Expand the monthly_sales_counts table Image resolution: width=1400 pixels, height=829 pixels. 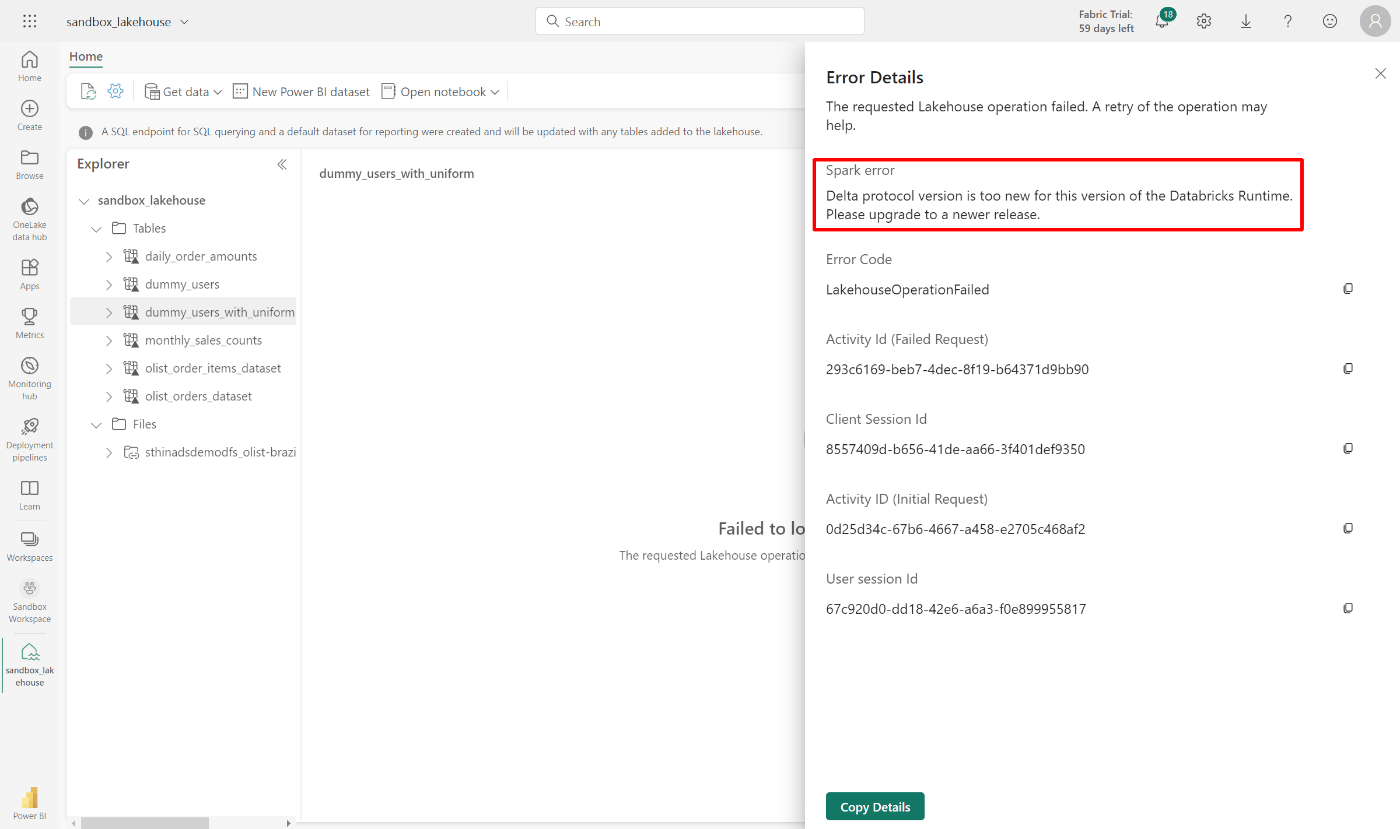point(109,341)
